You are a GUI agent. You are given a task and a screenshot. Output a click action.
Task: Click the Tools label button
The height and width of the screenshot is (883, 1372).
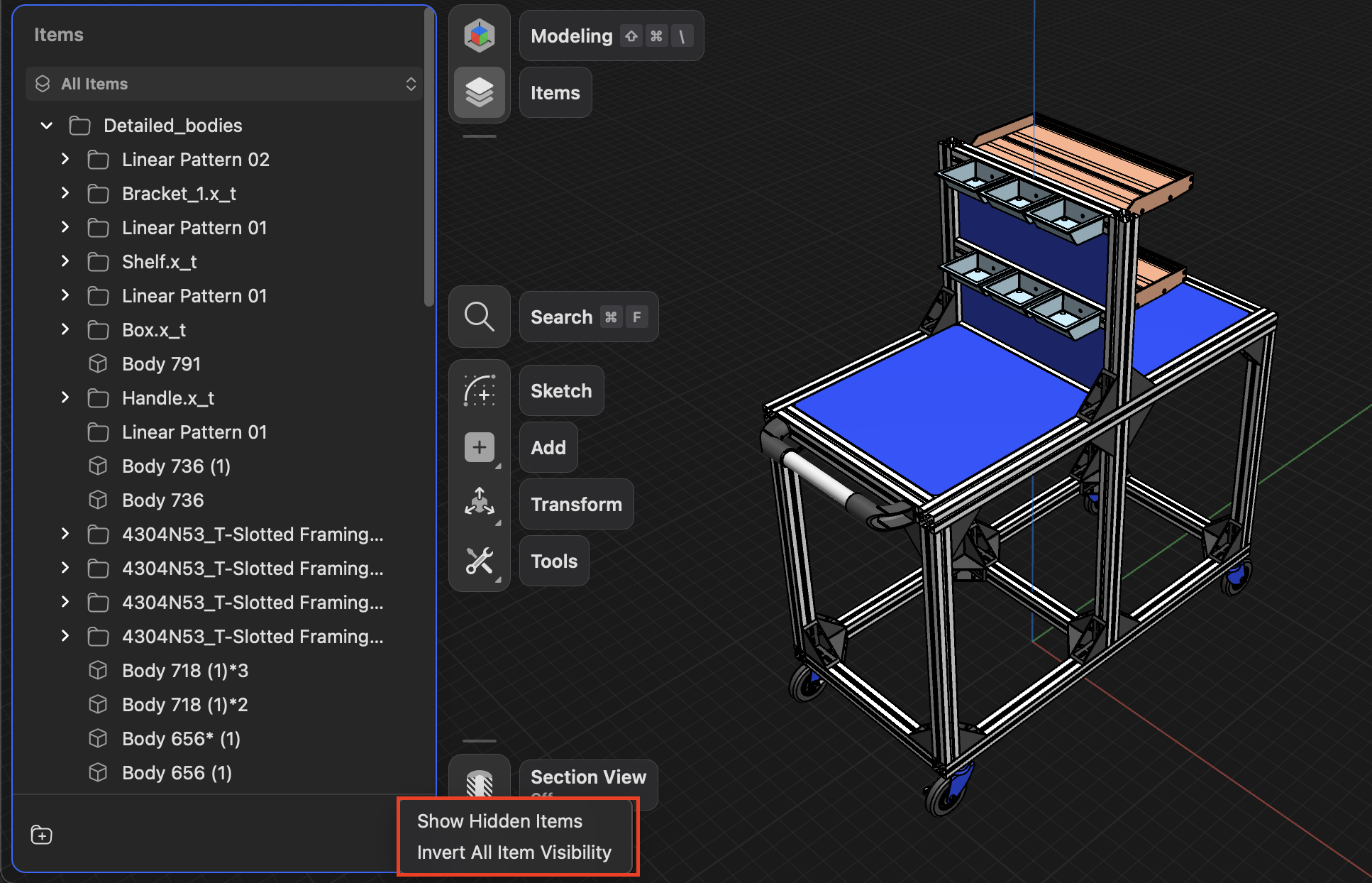pyautogui.click(x=554, y=561)
